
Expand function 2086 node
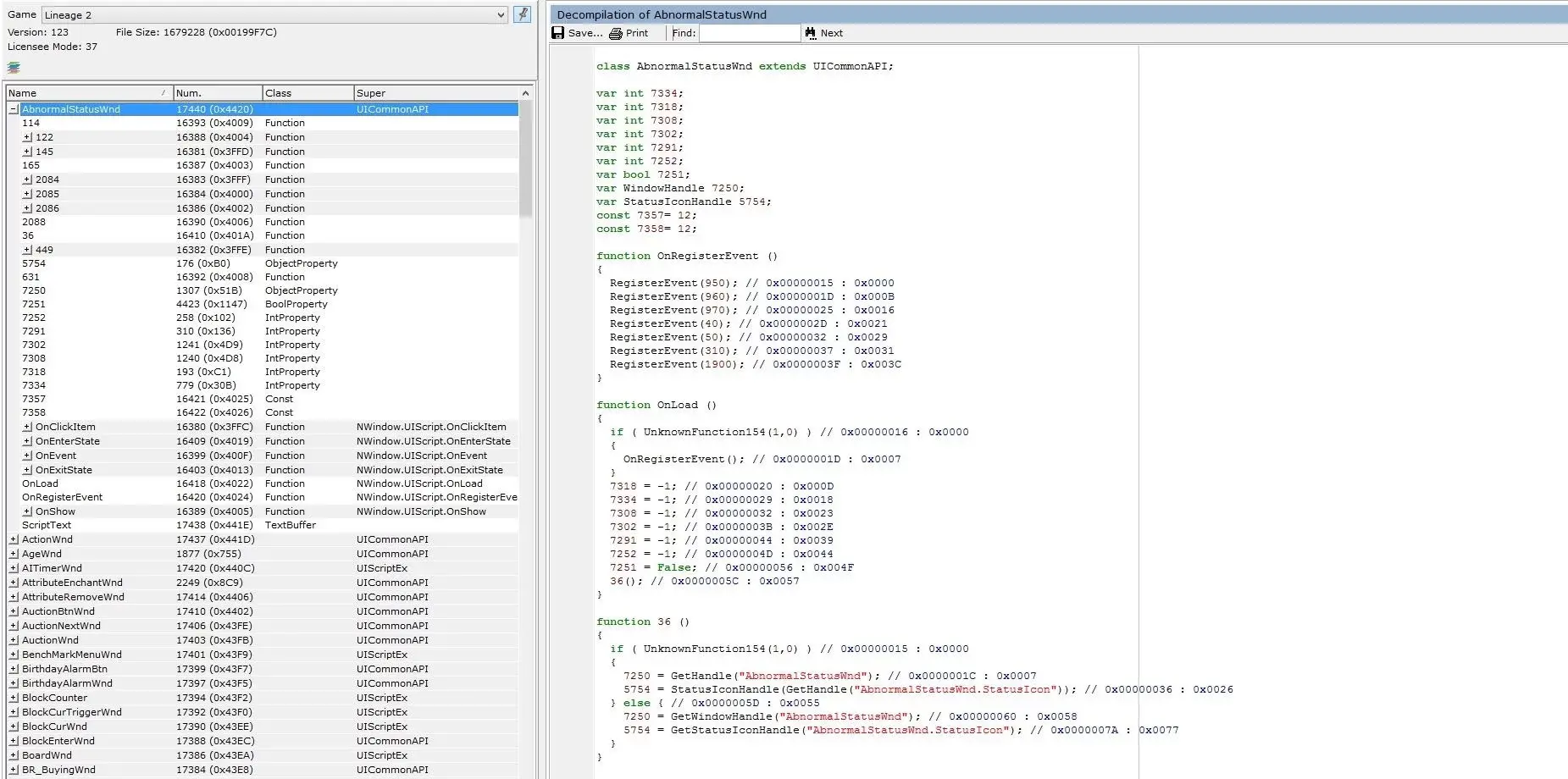tap(27, 208)
